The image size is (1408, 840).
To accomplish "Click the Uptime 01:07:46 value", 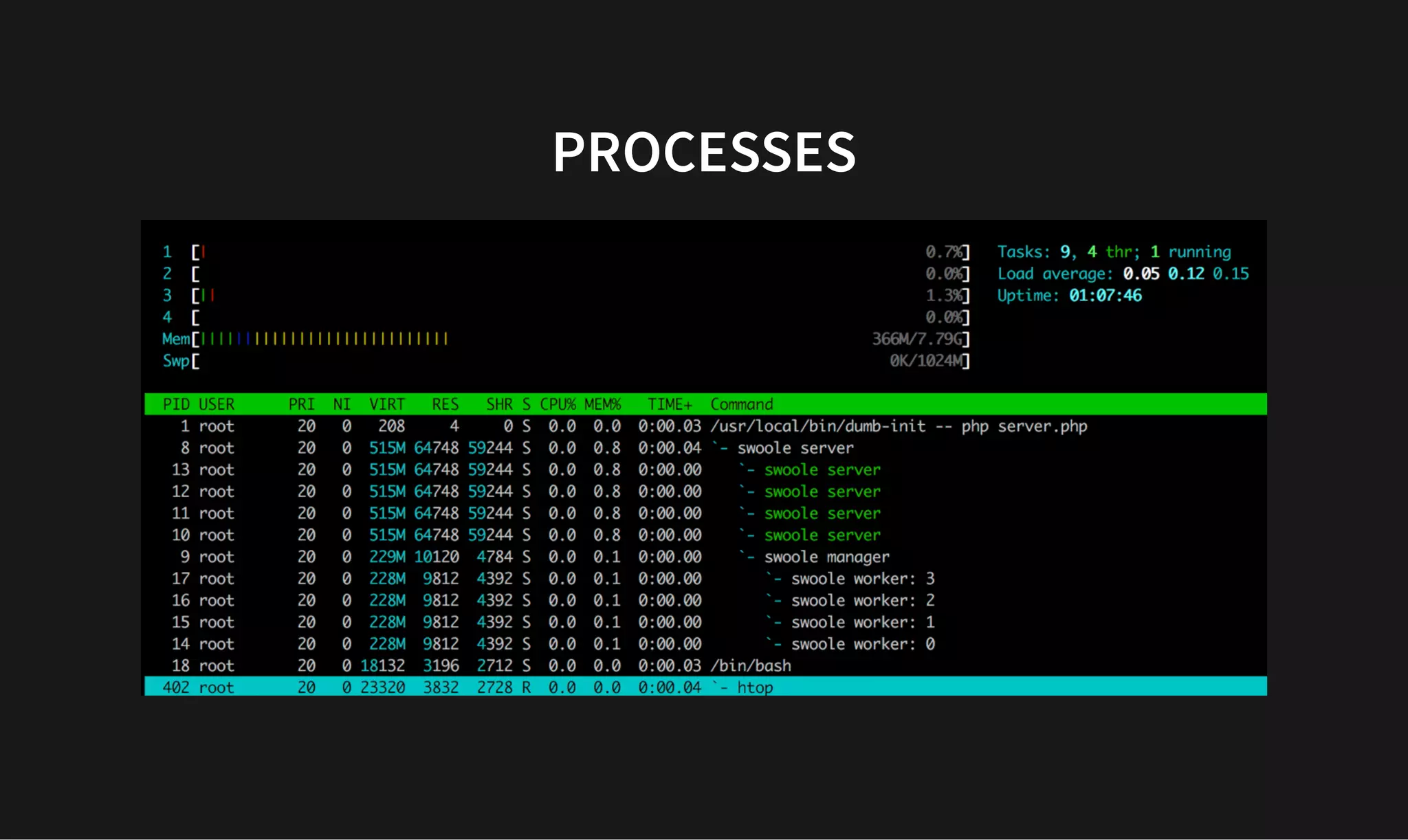I will (x=1105, y=296).
